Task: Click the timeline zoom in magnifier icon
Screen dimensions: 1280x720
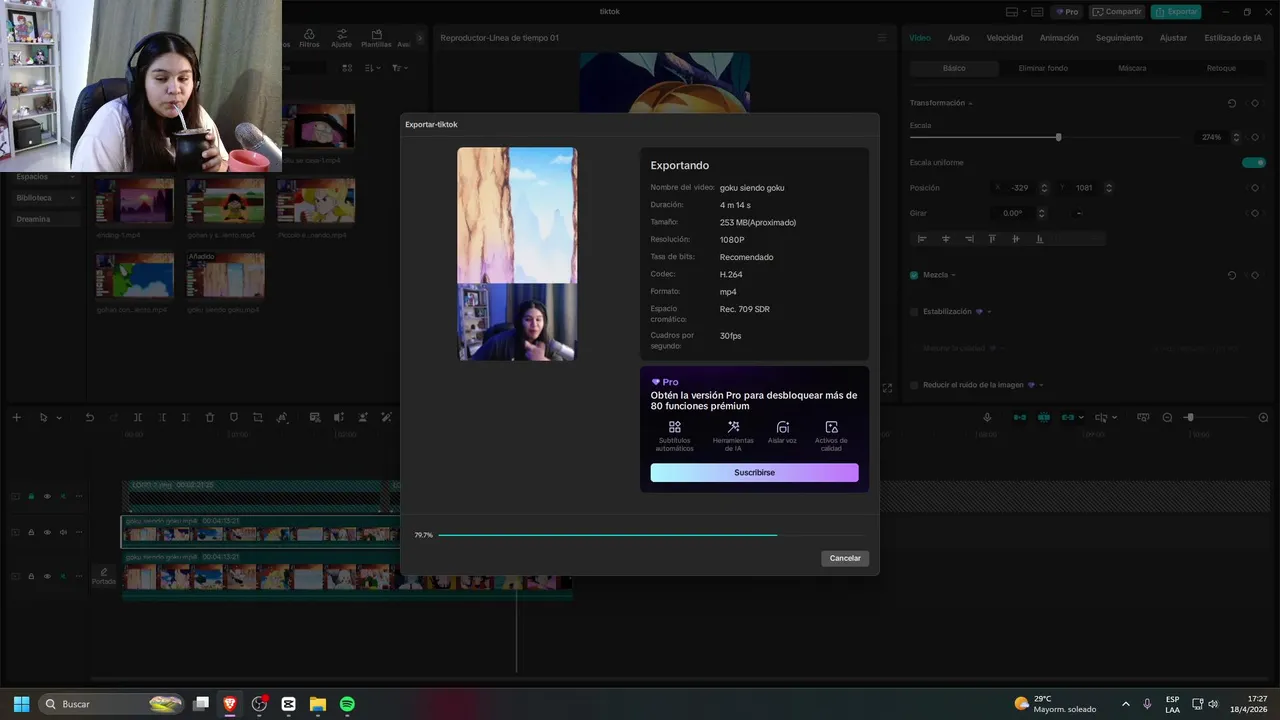Action: [1263, 417]
